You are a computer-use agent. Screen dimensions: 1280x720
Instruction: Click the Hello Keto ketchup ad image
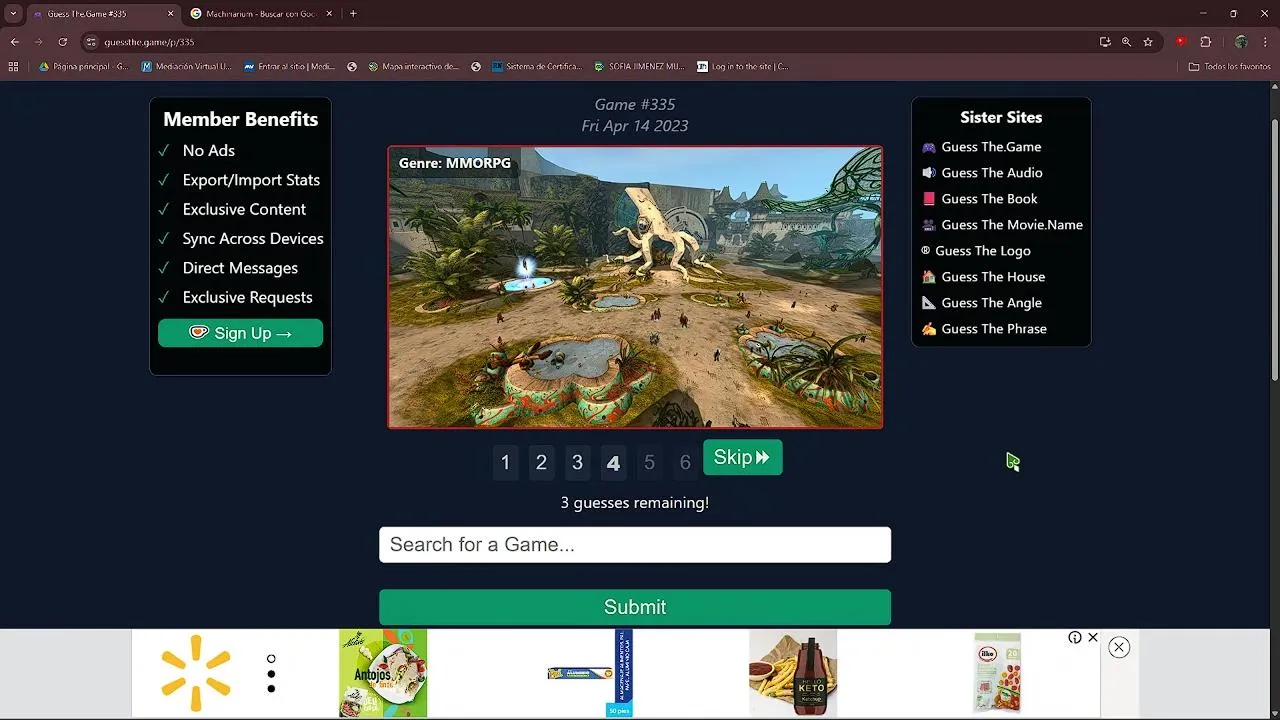tap(793, 673)
